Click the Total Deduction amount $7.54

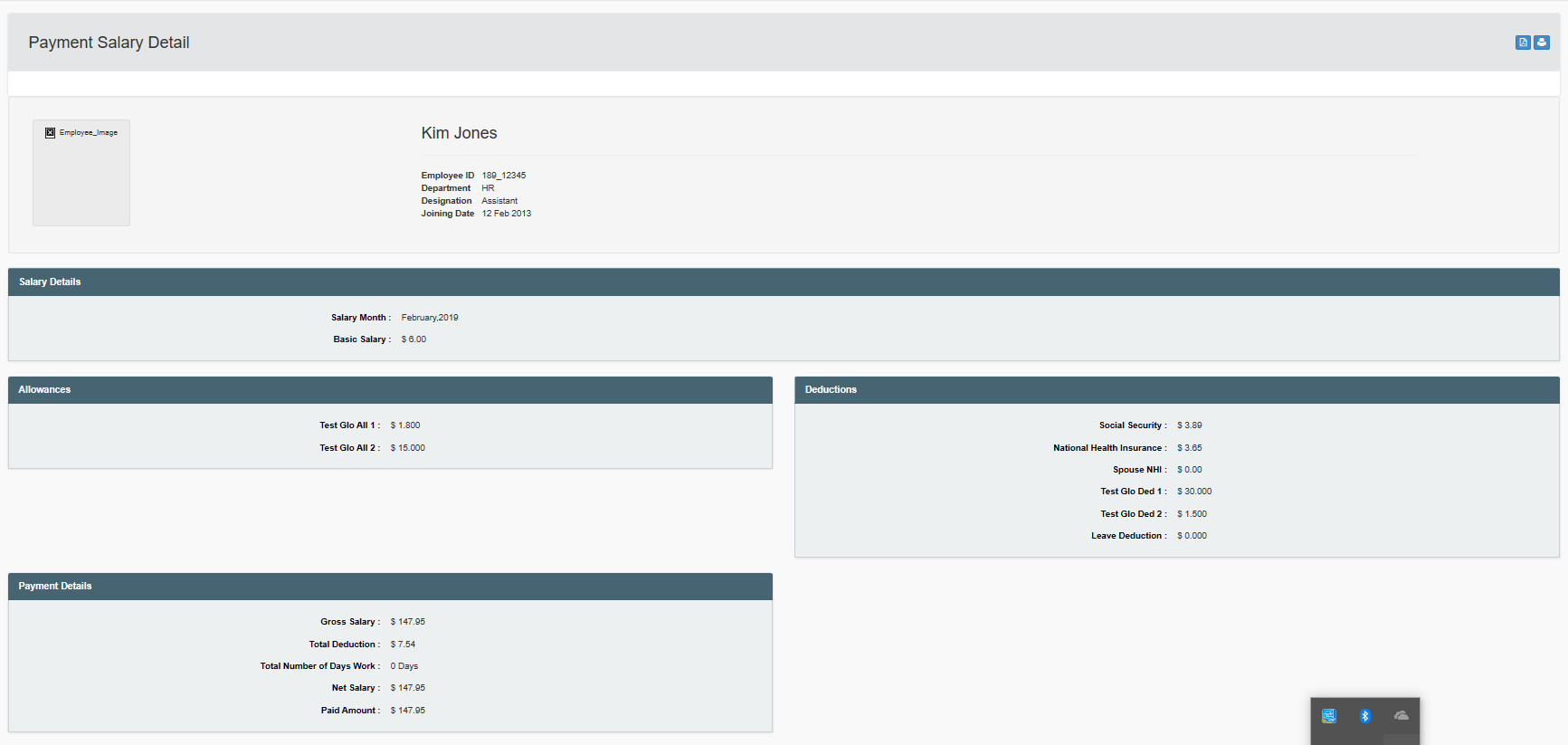(x=403, y=645)
